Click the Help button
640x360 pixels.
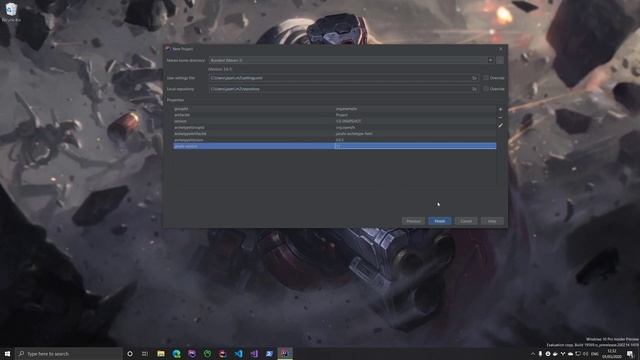tap(492, 221)
